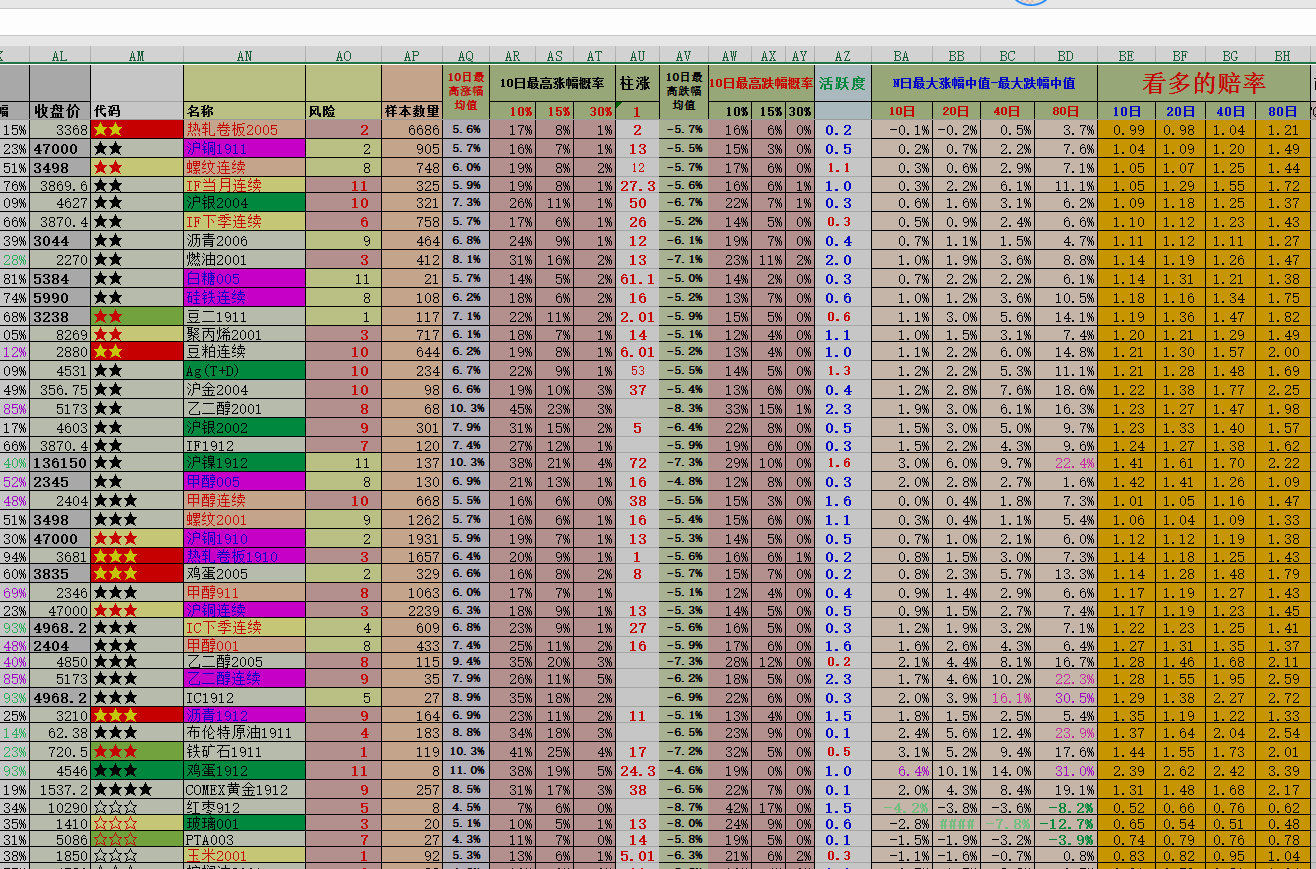The width and height of the screenshot is (1316, 869).
Task: Select the 沪镍1912 name cell
Action: point(244,464)
